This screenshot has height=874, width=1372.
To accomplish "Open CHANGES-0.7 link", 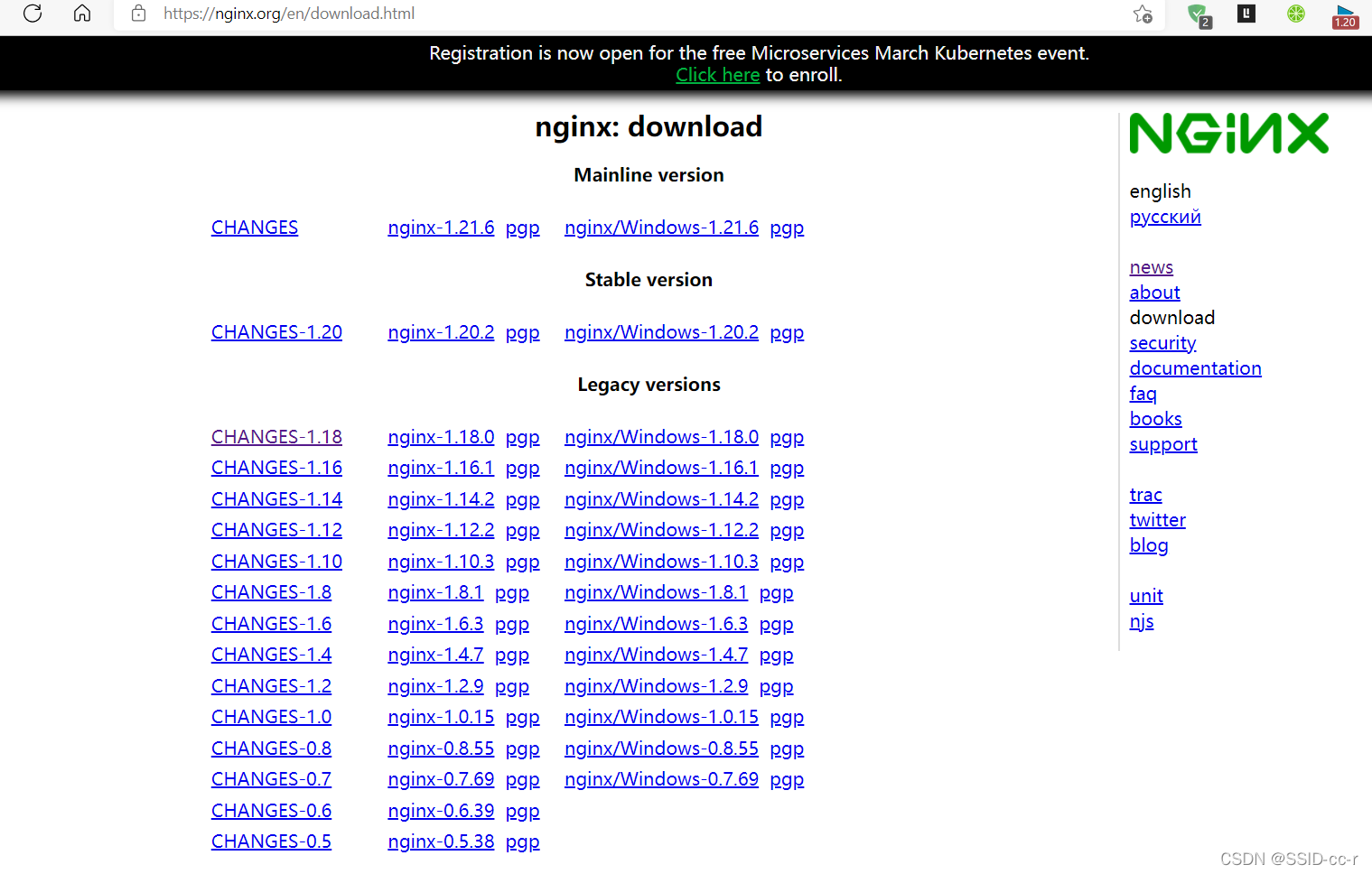I will tap(271, 779).
